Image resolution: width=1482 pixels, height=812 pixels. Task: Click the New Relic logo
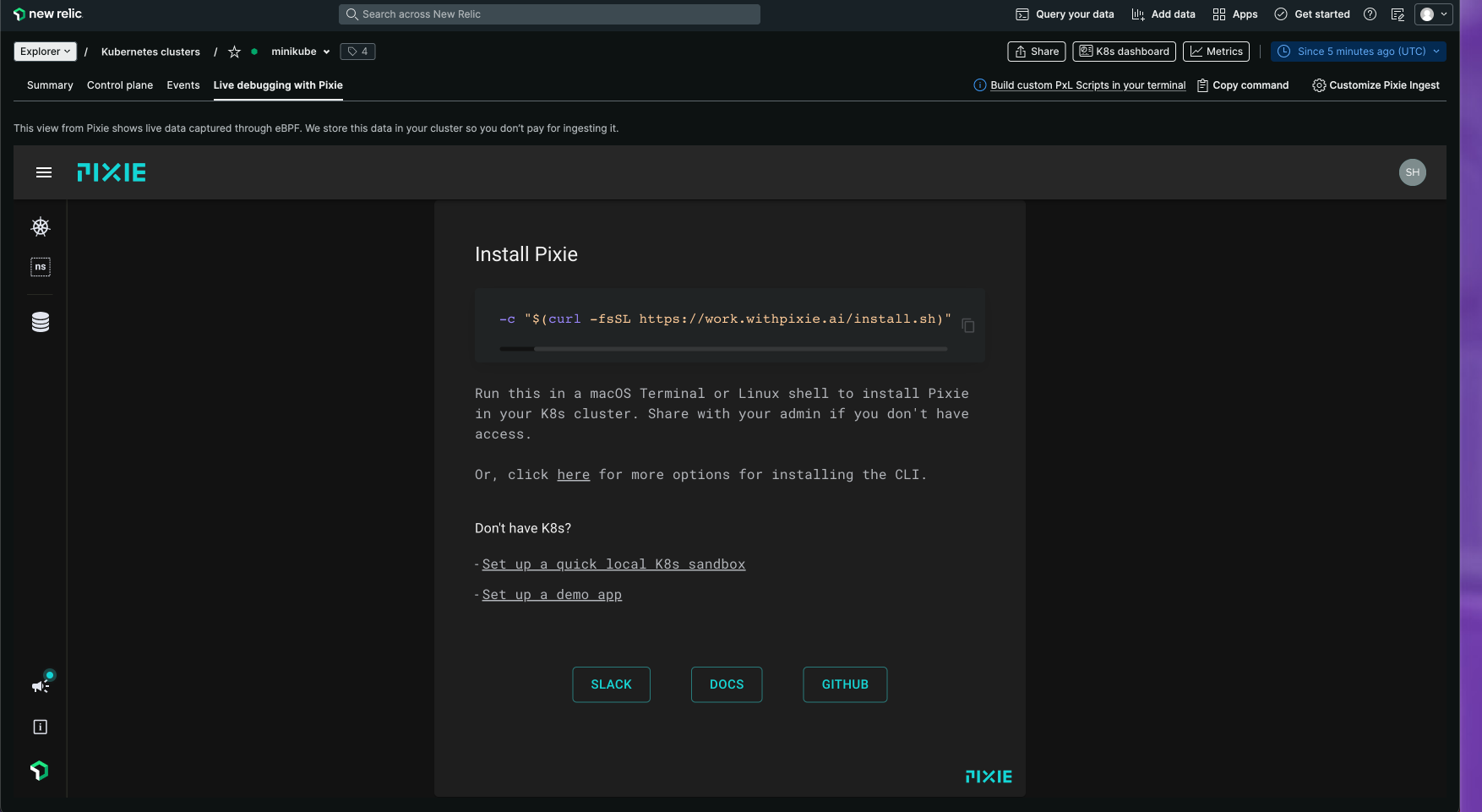tap(48, 14)
